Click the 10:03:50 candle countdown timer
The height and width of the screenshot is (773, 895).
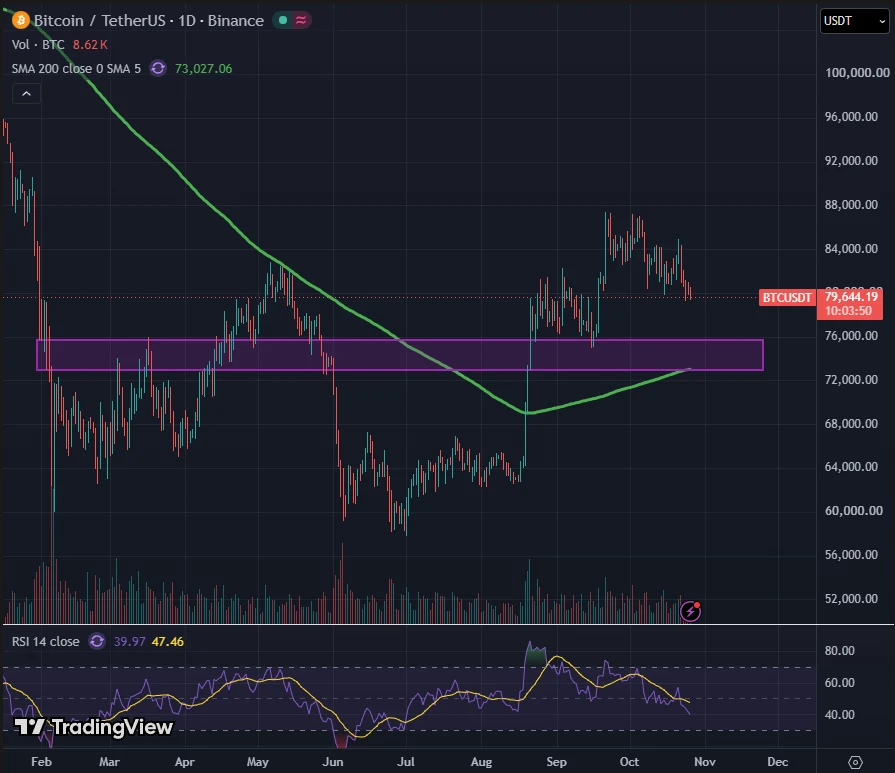coord(848,311)
